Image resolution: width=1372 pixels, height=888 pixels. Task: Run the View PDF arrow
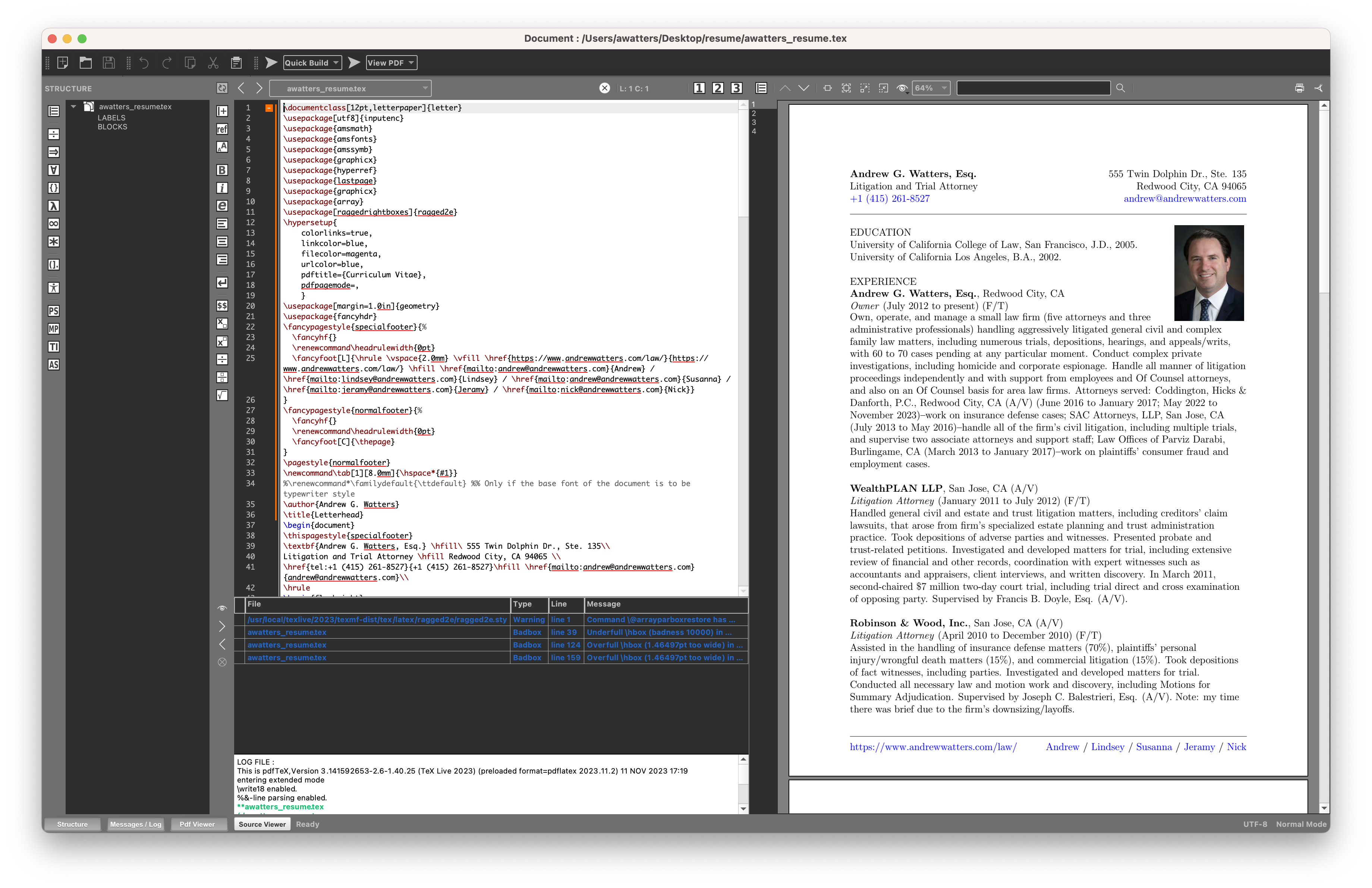click(355, 62)
